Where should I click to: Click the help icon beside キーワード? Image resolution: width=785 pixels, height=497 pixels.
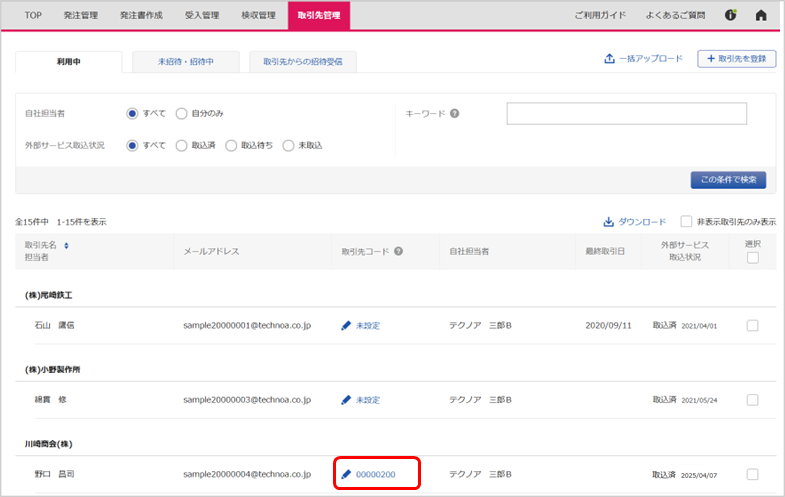pyautogui.click(x=454, y=113)
